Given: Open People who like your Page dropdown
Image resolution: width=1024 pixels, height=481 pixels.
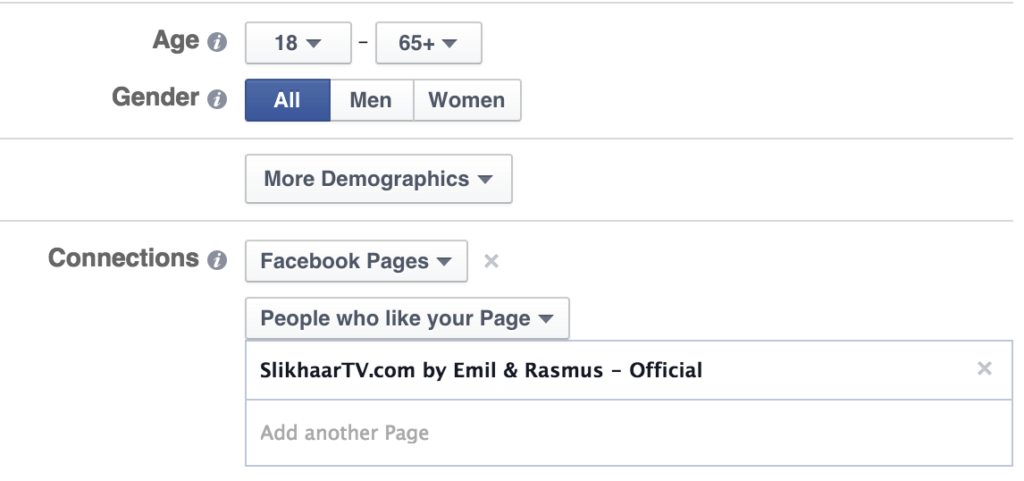Looking at the screenshot, I should pyautogui.click(x=408, y=318).
